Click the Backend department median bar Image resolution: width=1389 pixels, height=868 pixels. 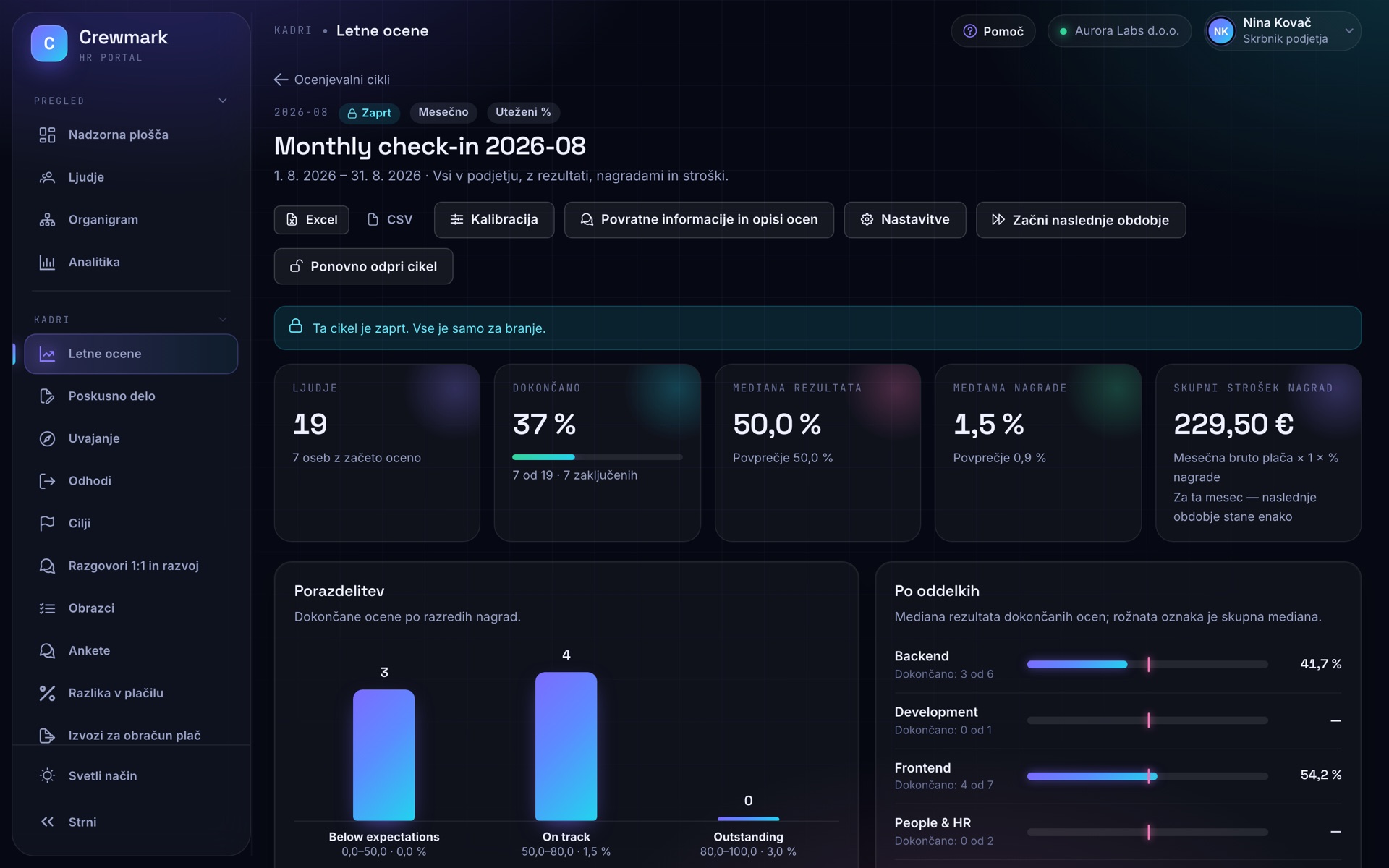[1147, 664]
